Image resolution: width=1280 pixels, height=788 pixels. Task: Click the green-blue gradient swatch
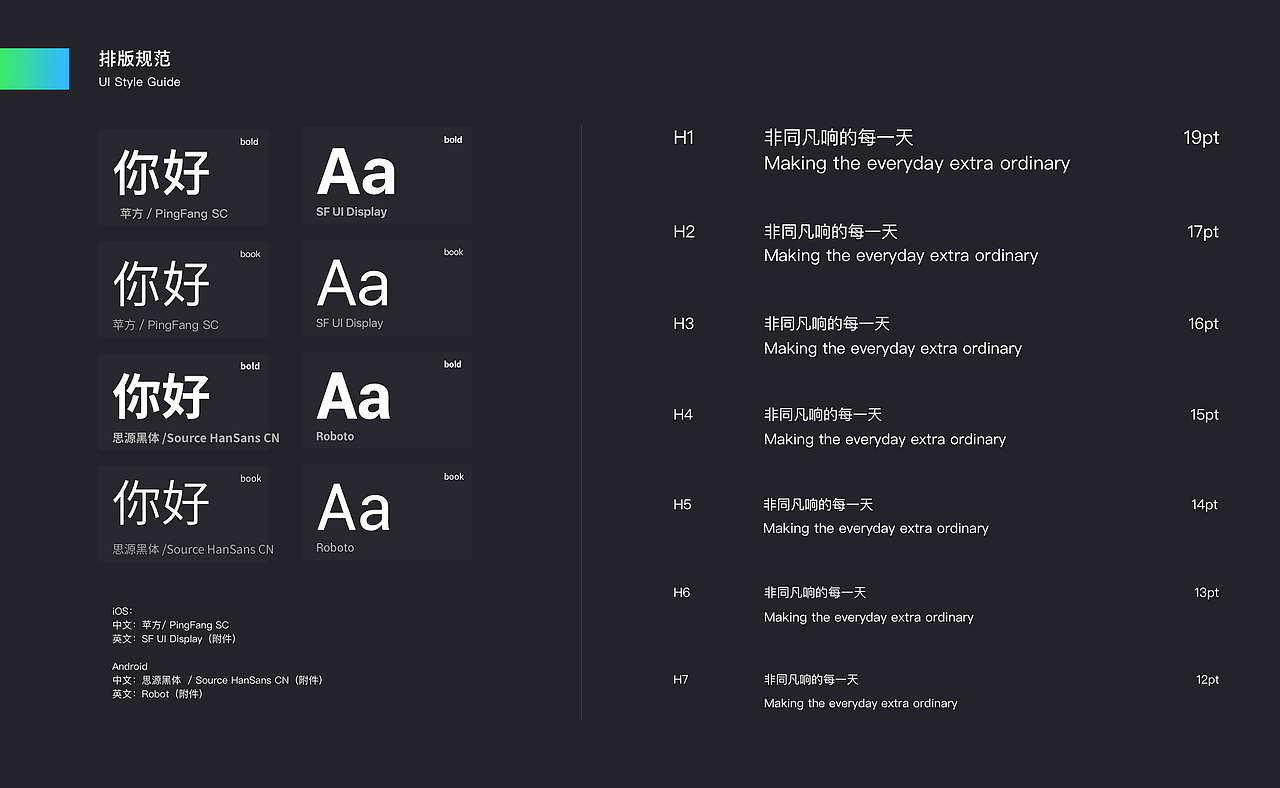tap(35, 68)
